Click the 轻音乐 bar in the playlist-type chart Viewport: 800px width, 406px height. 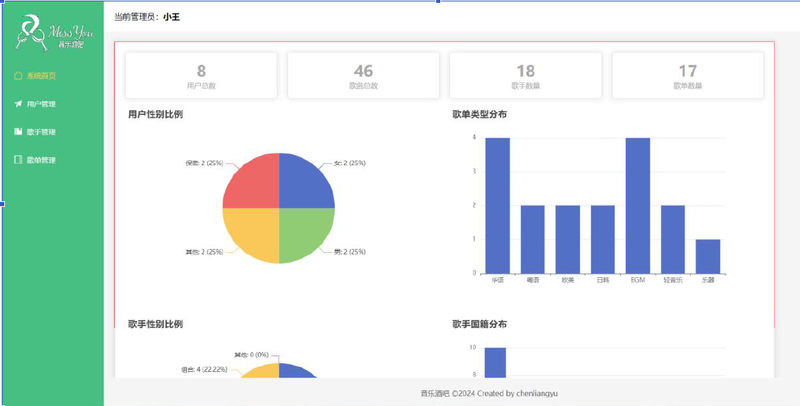673,239
